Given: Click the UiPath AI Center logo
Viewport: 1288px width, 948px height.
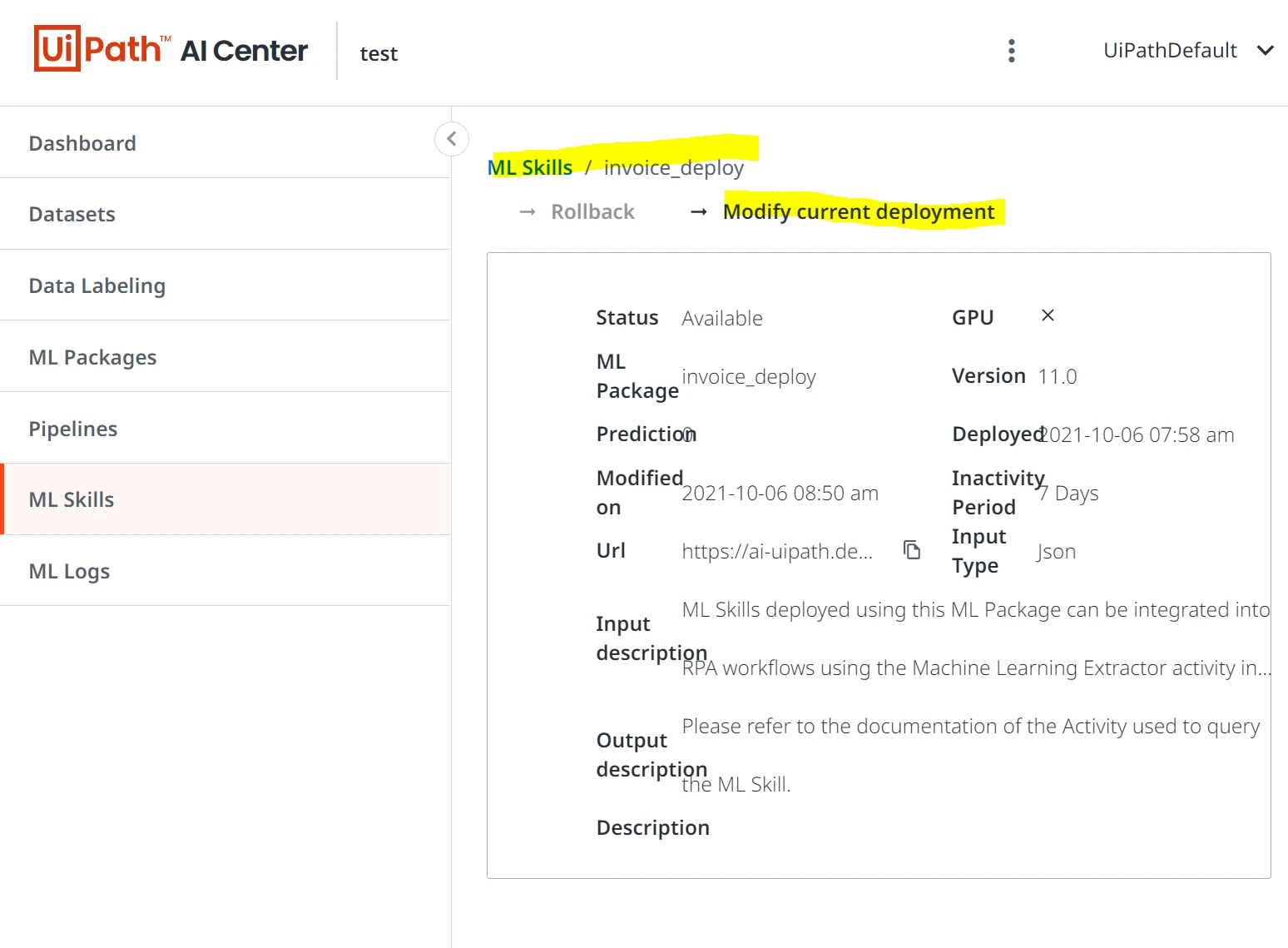Looking at the screenshot, I should point(171,49).
